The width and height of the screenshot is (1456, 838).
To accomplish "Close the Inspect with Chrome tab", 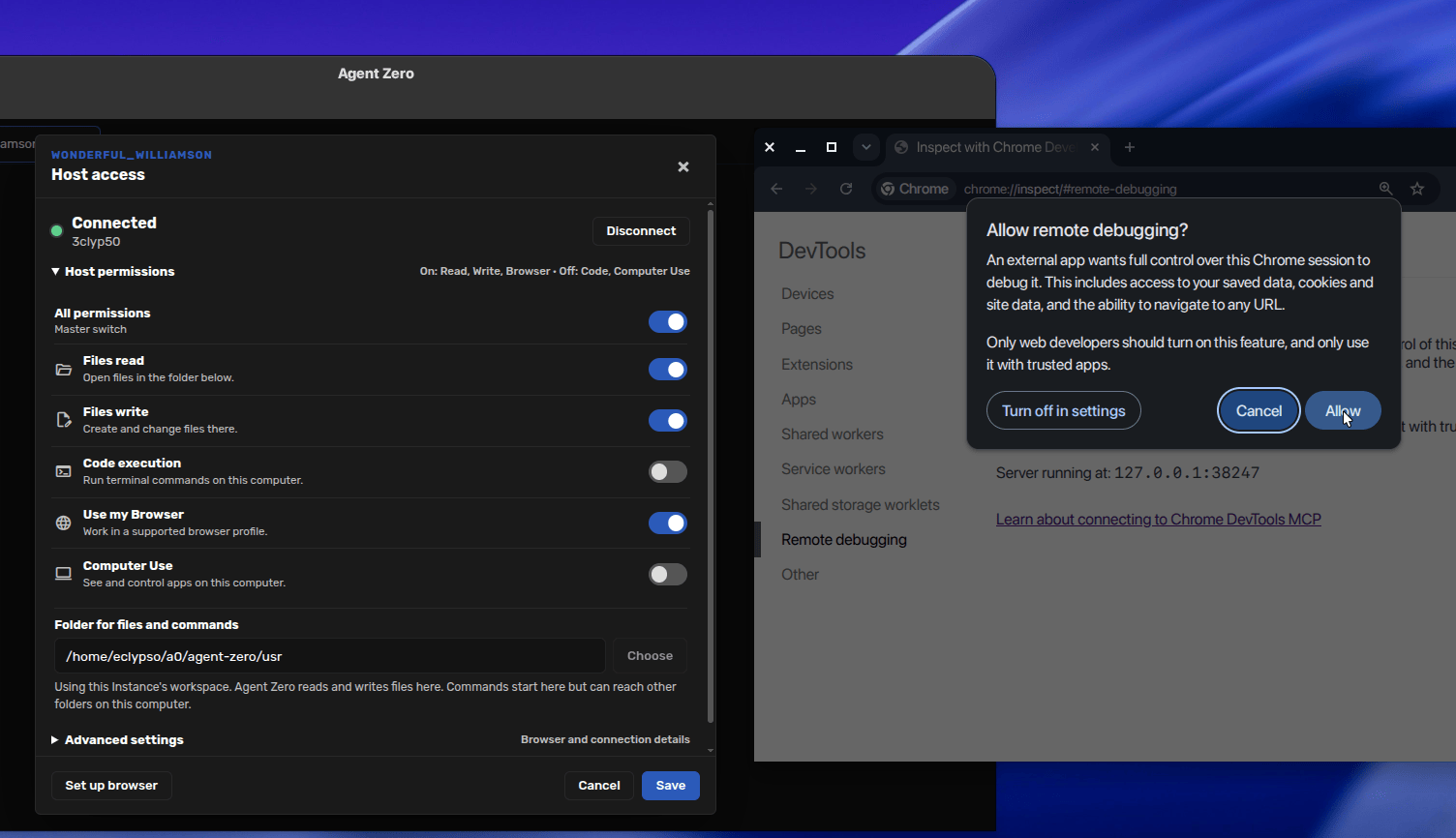I will point(1095,147).
